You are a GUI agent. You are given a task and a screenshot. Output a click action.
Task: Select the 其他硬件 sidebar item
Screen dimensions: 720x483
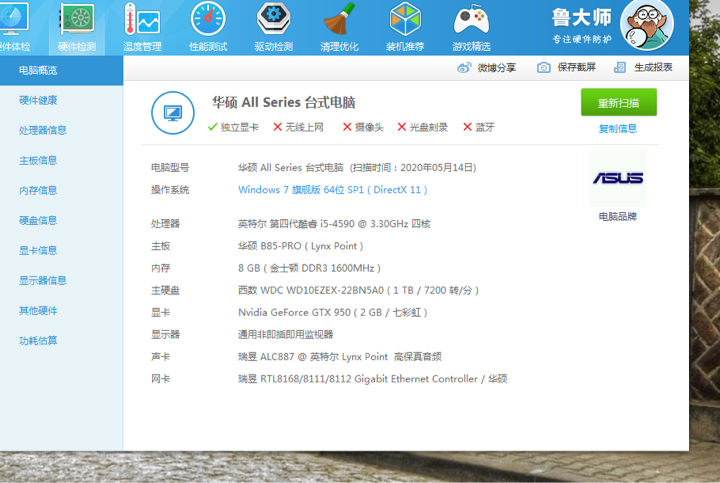click(x=38, y=311)
